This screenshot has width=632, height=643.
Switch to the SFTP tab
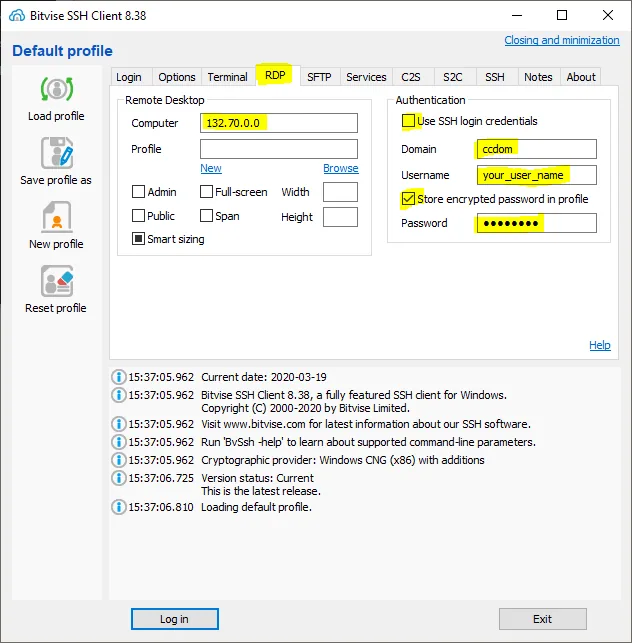coord(319,77)
